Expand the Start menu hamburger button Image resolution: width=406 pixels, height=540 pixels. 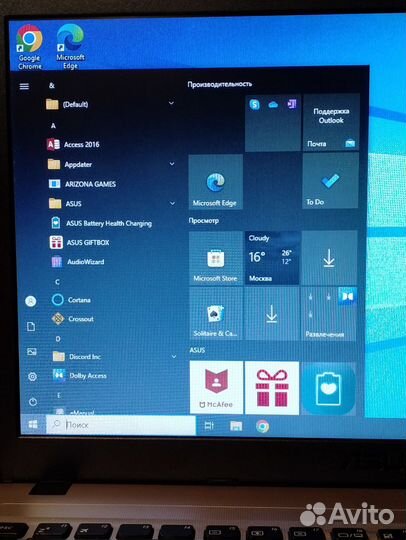24,86
